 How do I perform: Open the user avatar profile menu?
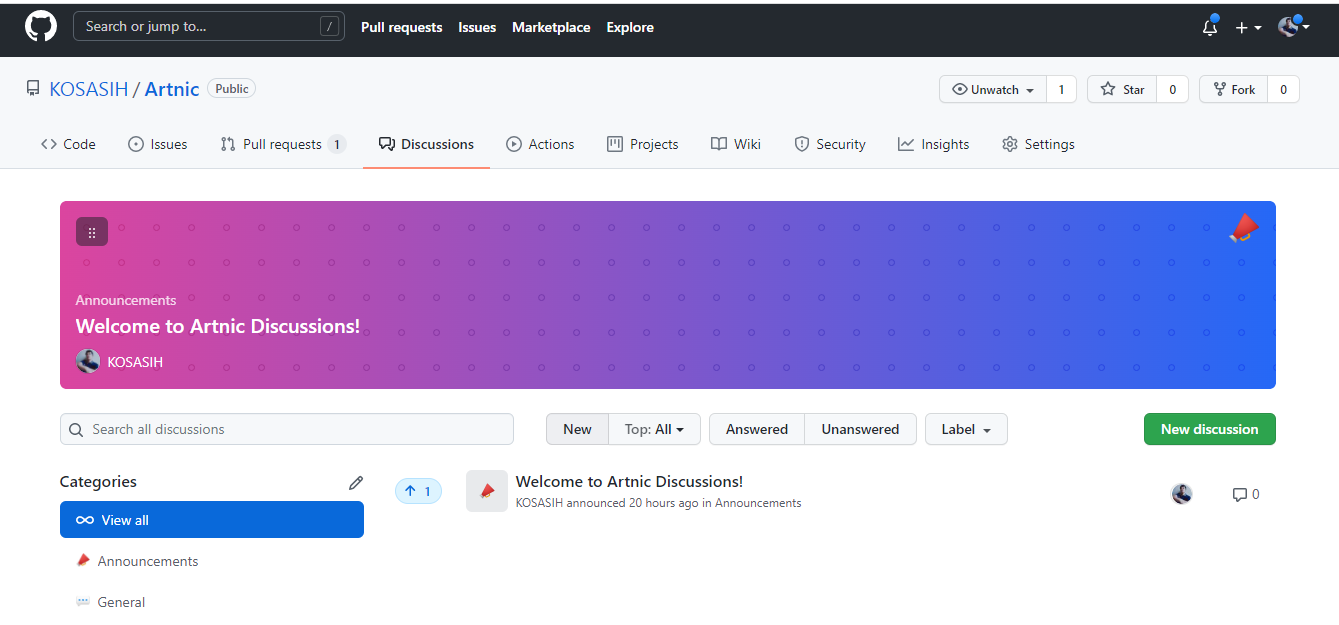pyautogui.click(x=1294, y=27)
